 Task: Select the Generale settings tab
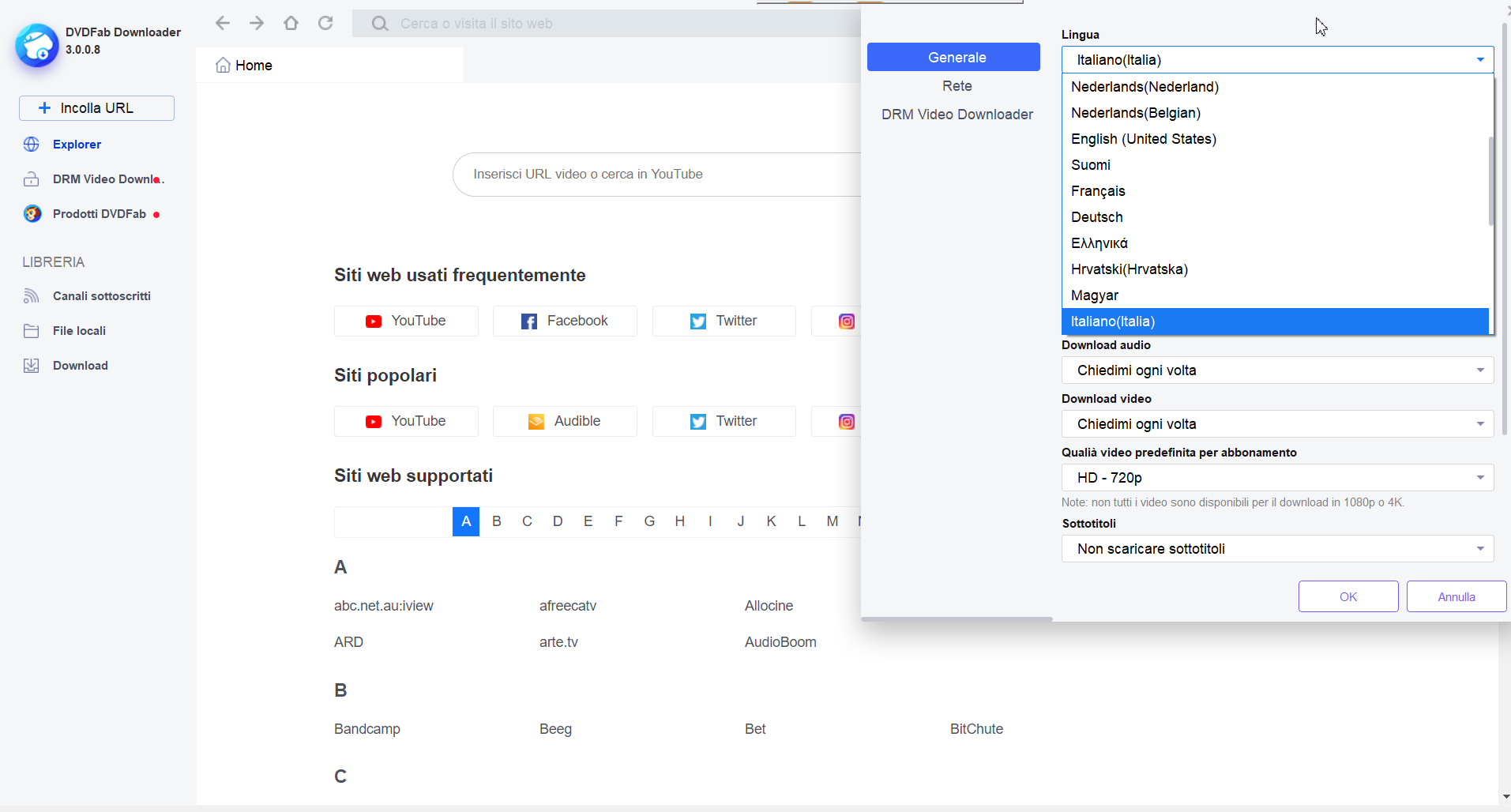pos(953,57)
